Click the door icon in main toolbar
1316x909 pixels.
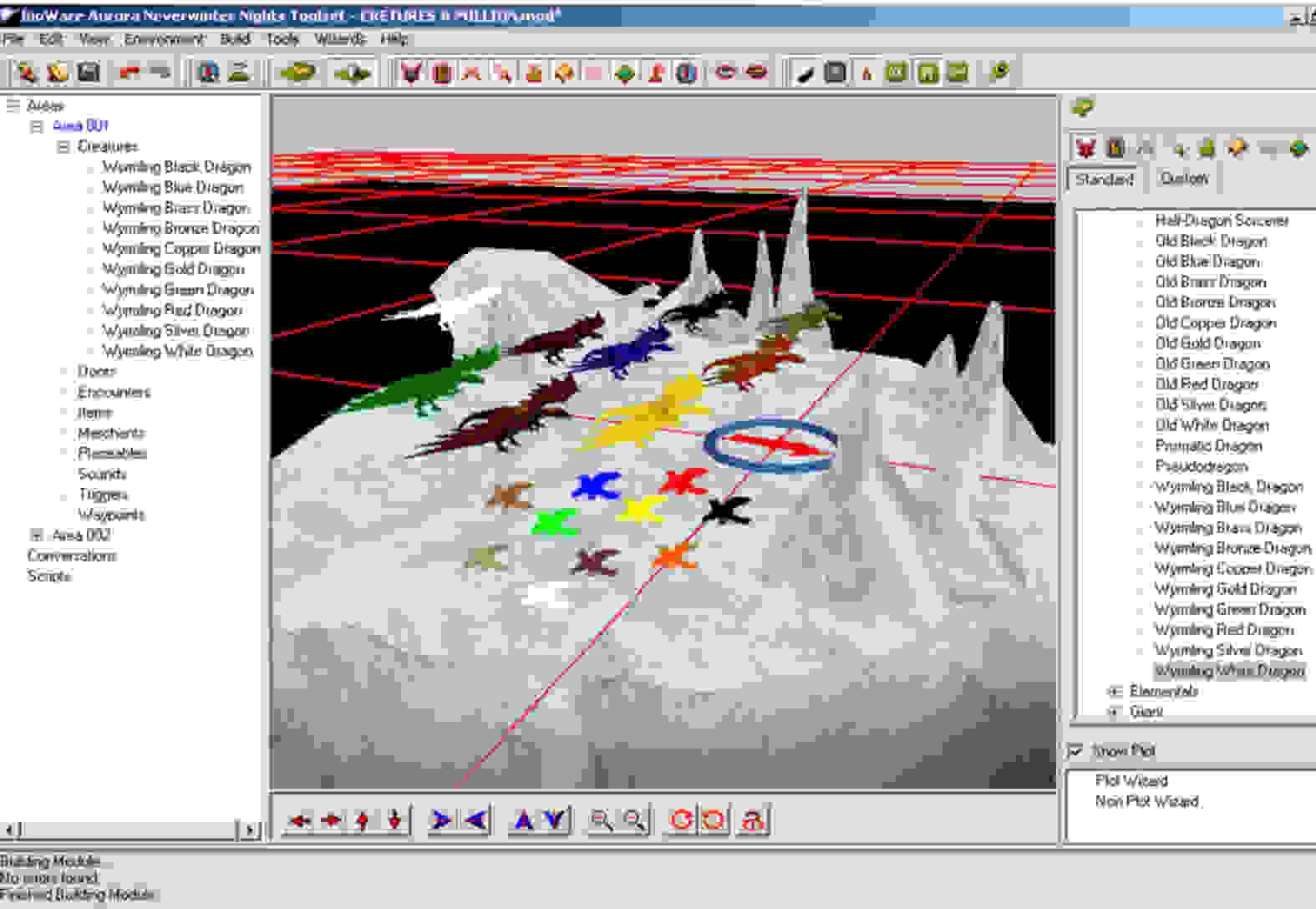(442, 73)
